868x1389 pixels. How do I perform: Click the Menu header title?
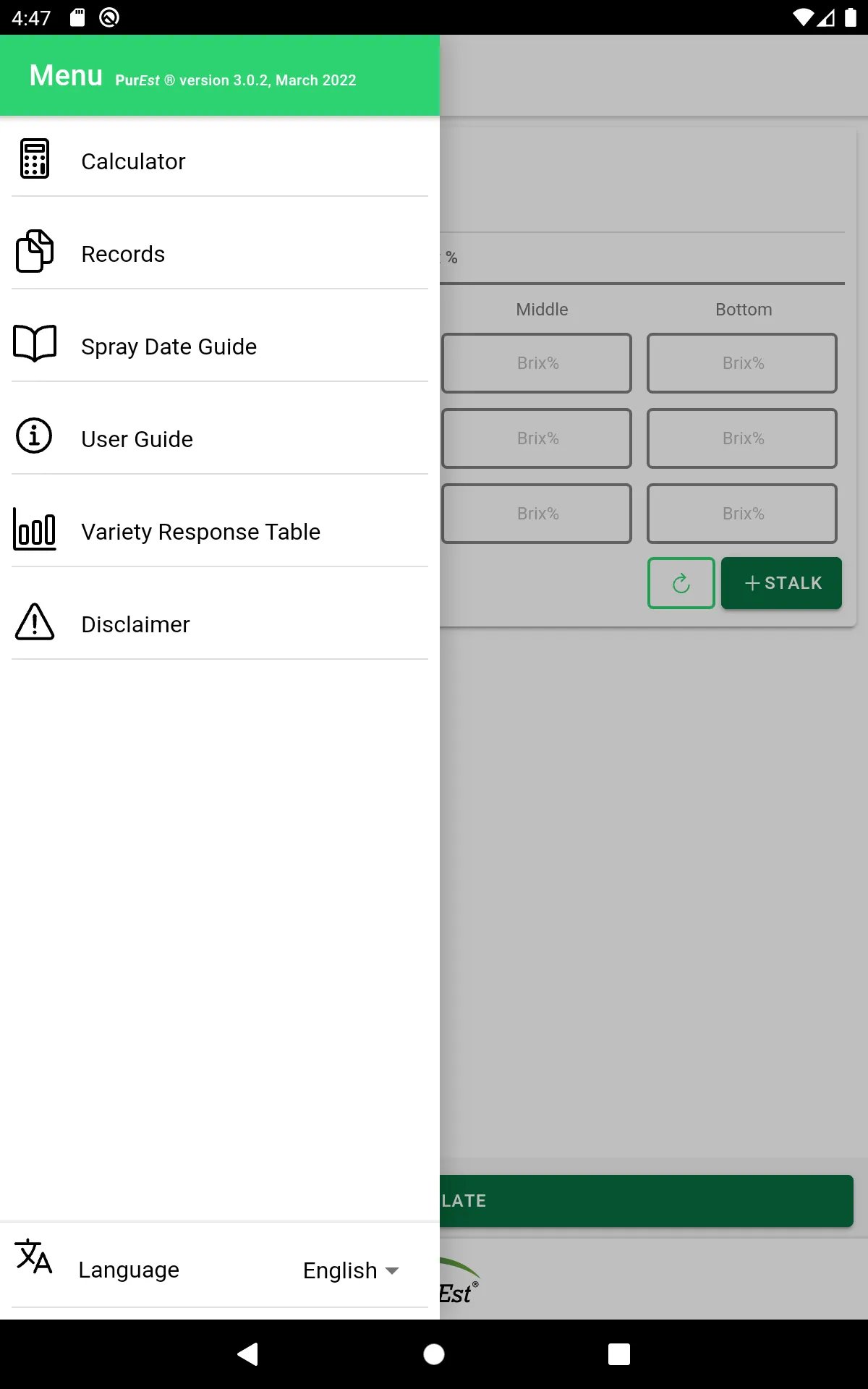tap(66, 75)
